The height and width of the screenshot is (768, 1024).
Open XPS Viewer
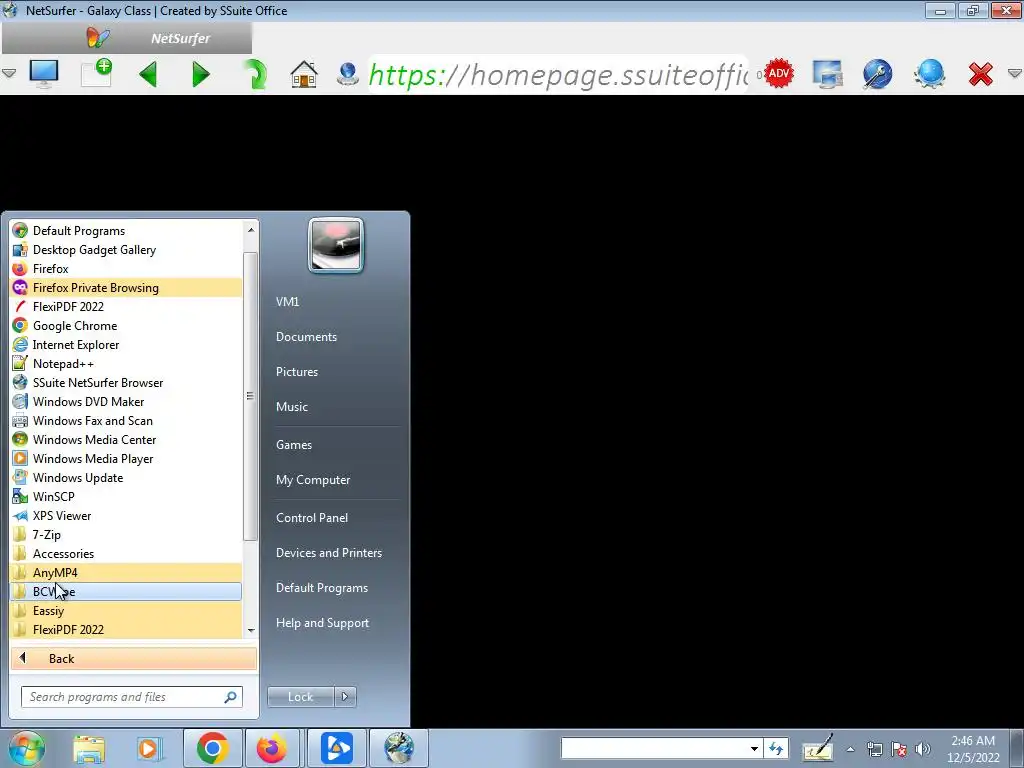pos(126,515)
